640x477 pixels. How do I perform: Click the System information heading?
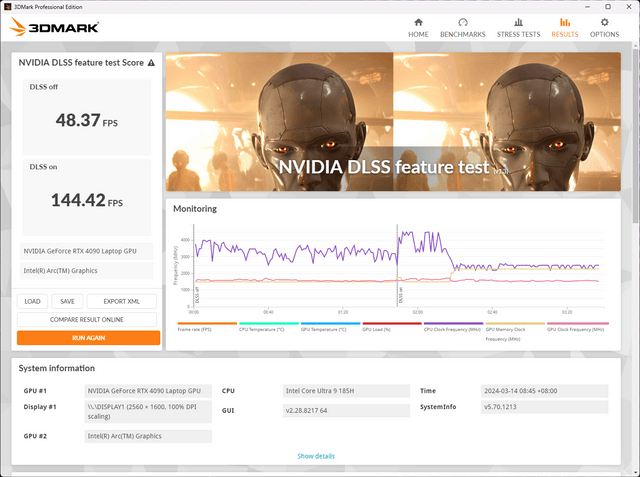57,368
